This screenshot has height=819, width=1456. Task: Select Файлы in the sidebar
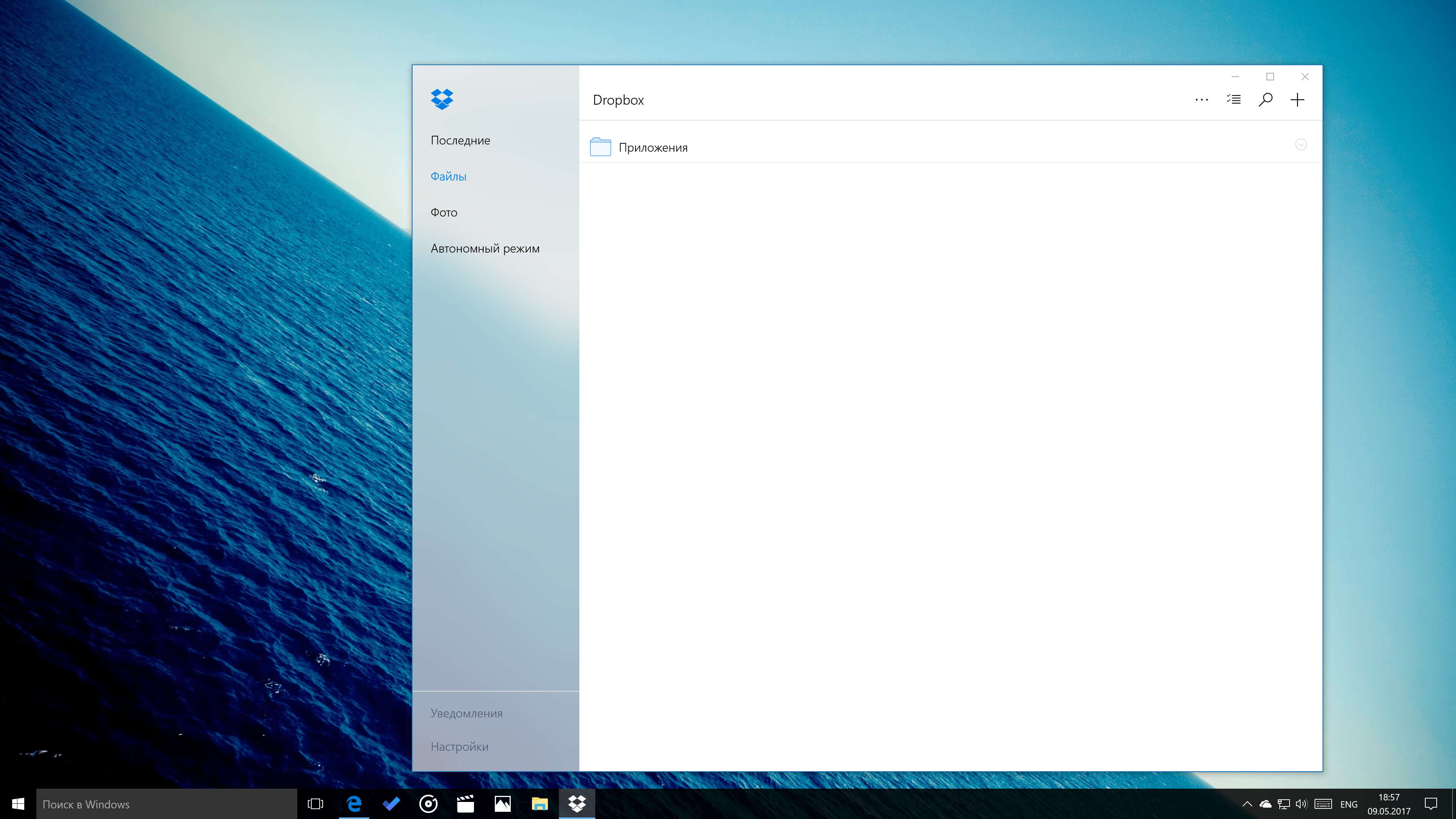point(448,176)
